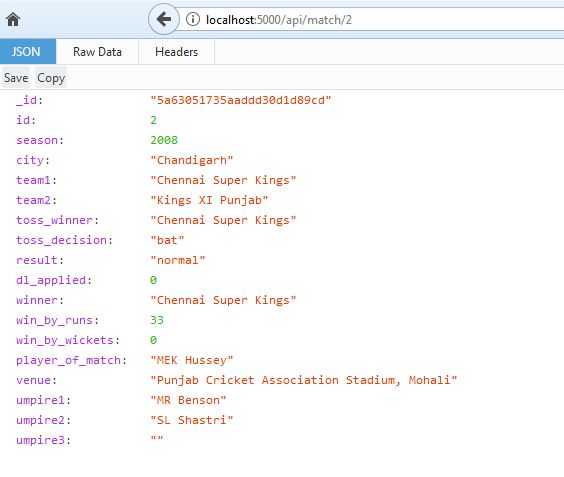Select the dl_applied value 0
The width and height of the screenshot is (564, 477).
pyautogui.click(x=154, y=280)
